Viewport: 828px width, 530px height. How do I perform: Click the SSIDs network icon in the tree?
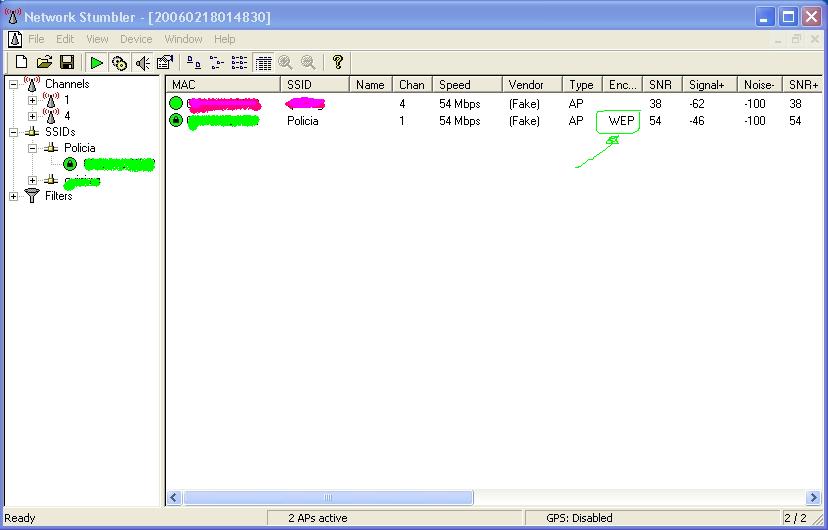coord(32,132)
